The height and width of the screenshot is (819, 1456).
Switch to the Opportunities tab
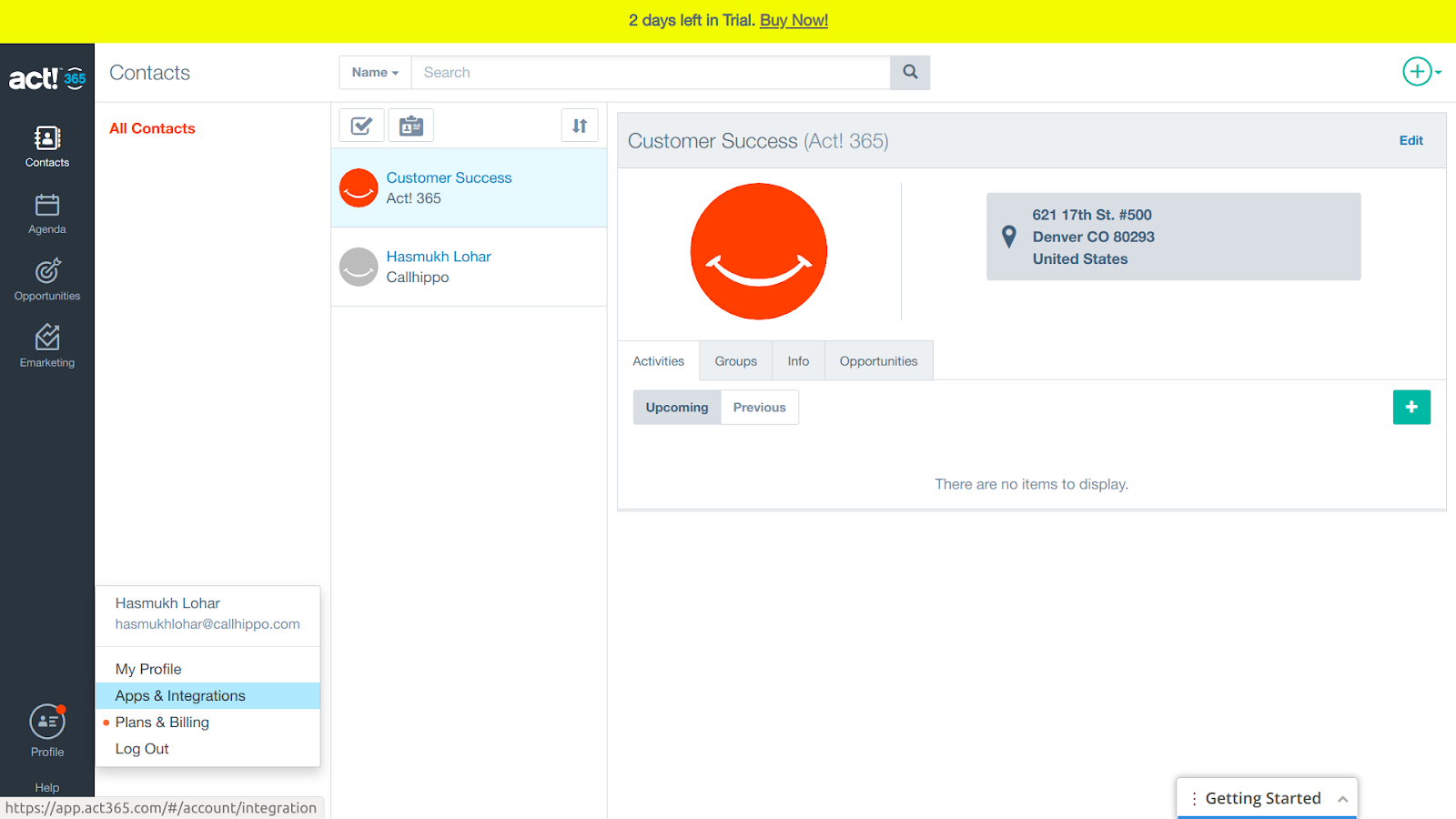[x=878, y=360]
